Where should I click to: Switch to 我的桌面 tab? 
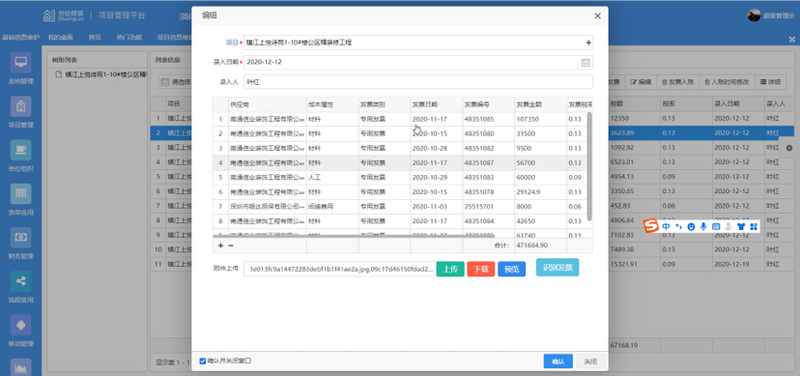coord(60,37)
